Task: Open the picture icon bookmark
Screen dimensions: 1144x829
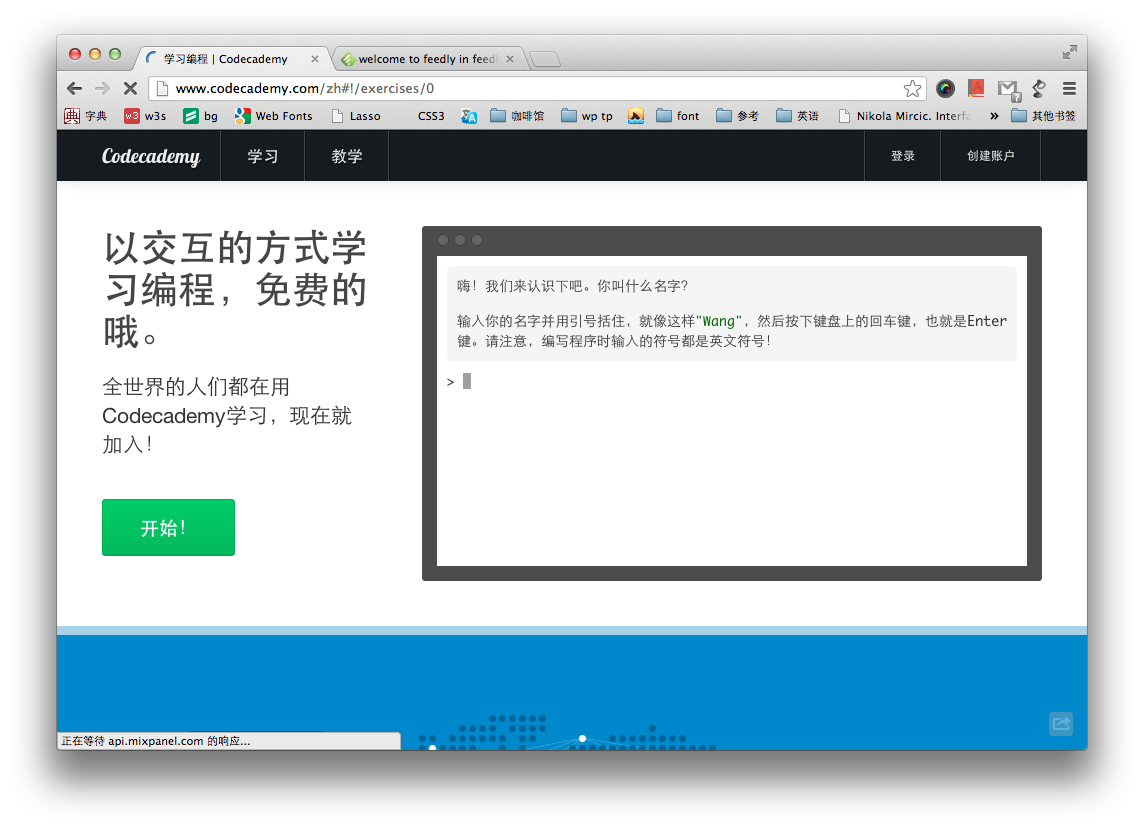Action: (x=636, y=116)
